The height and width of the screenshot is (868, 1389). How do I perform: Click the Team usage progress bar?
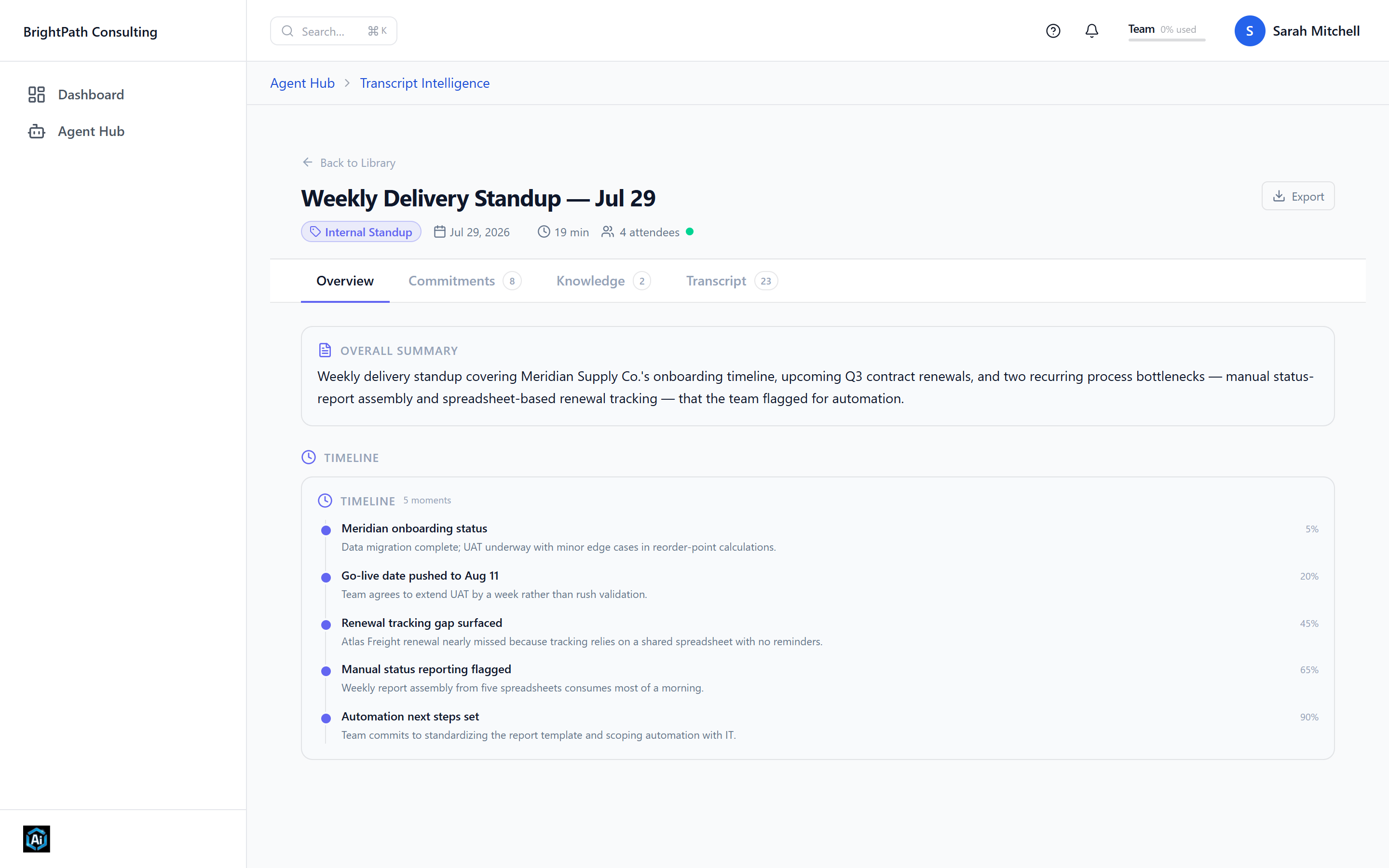1166,40
